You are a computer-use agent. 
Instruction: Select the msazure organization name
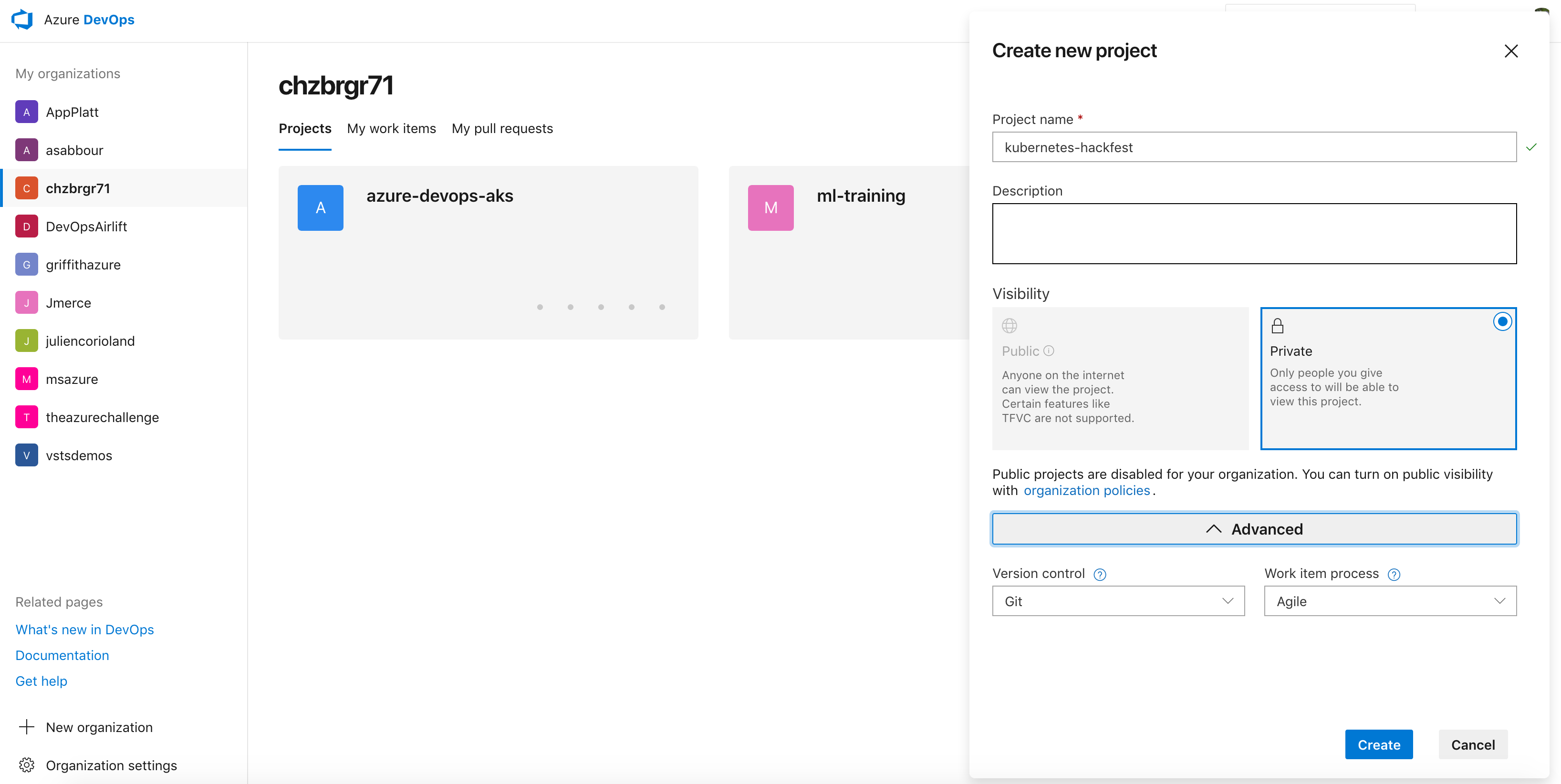(72, 379)
